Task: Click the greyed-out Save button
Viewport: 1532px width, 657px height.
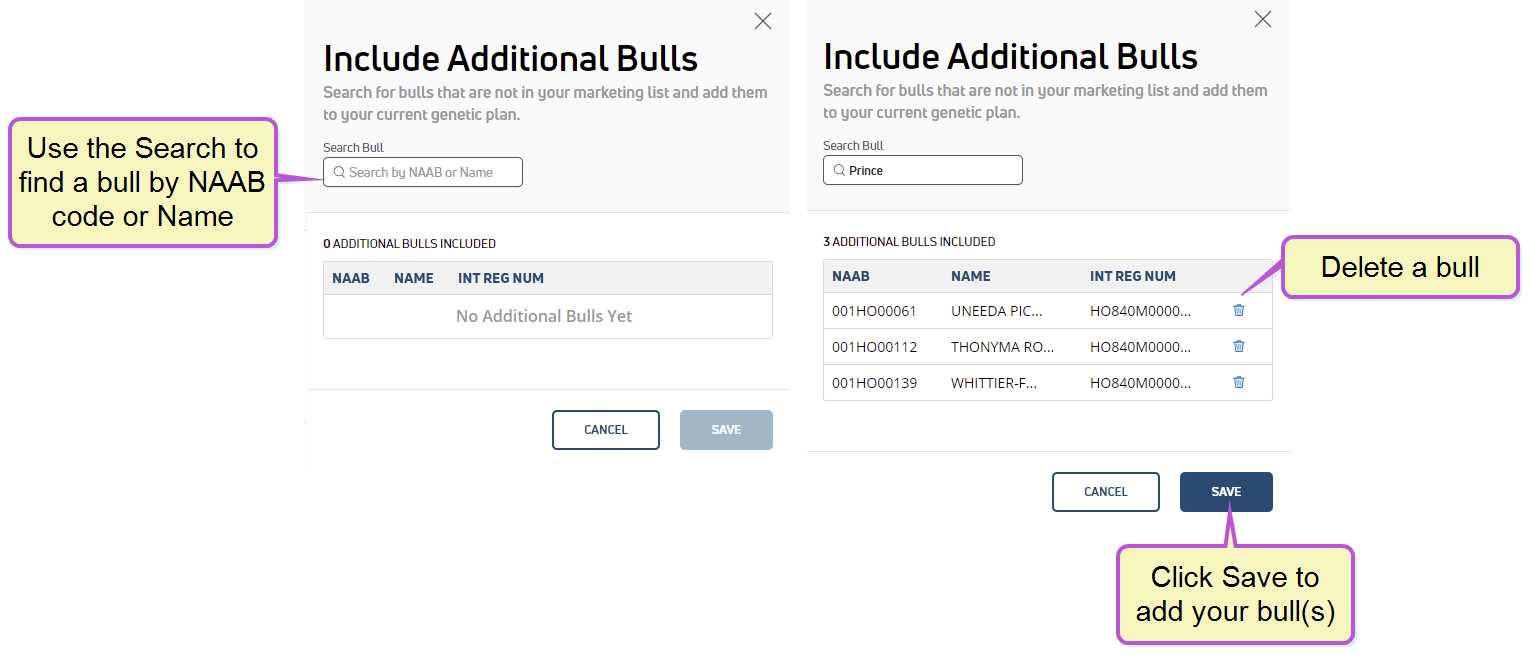Action: tap(726, 430)
